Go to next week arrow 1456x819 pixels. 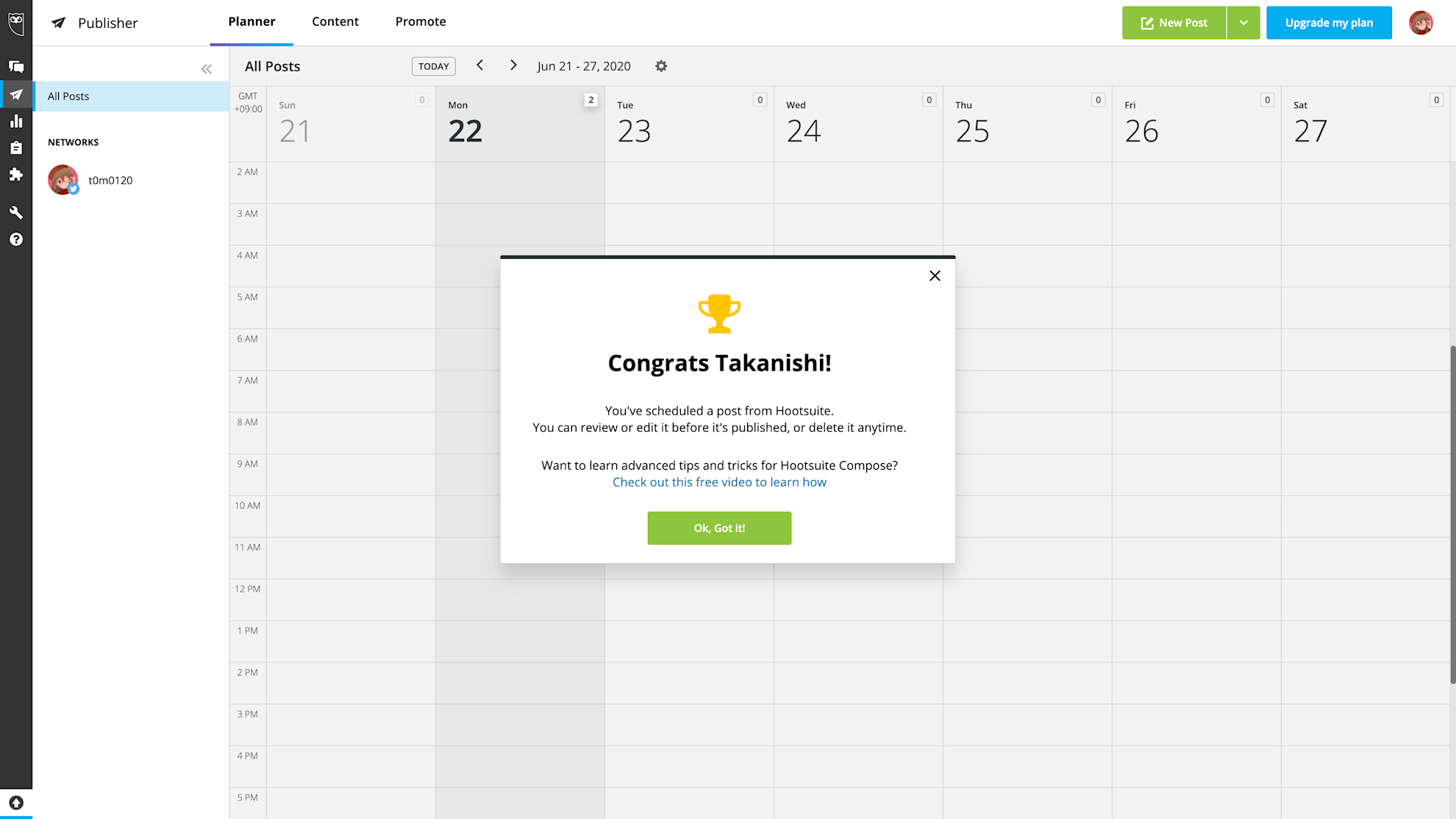point(513,65)
